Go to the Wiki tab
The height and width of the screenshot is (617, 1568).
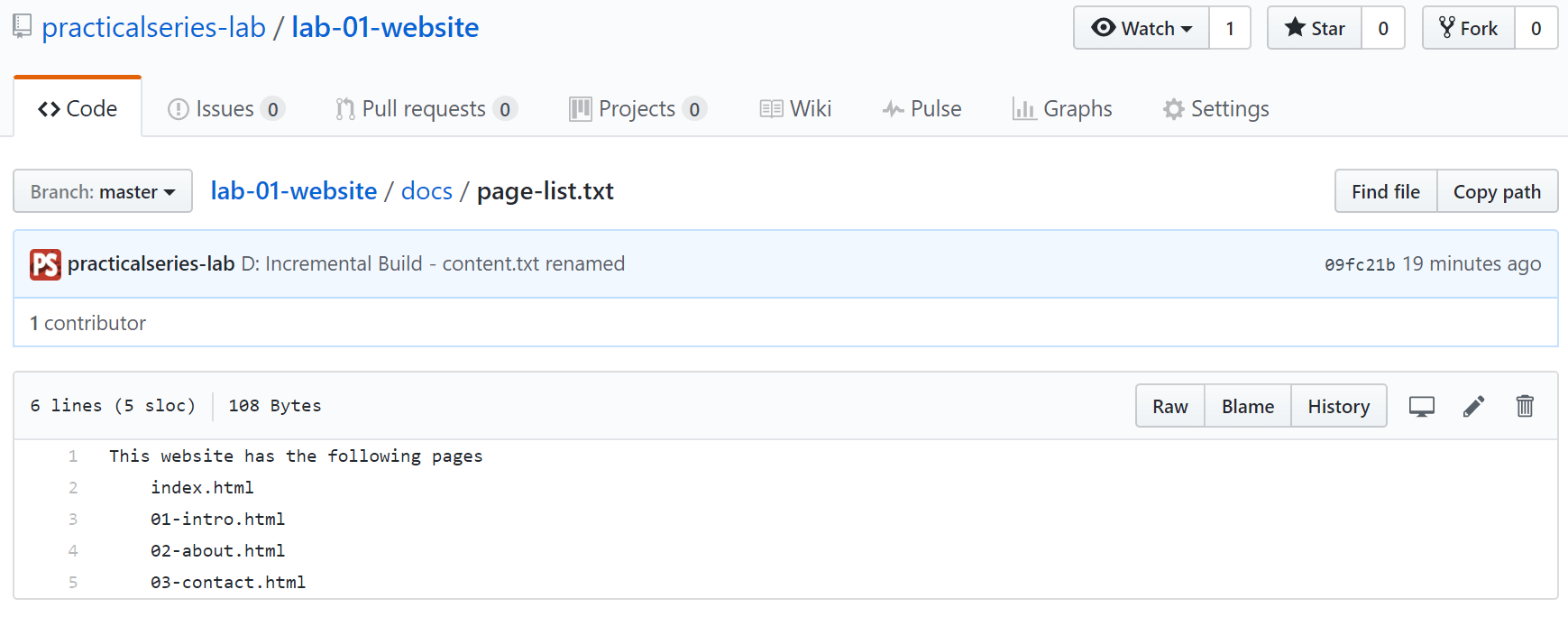click(795, 109)
